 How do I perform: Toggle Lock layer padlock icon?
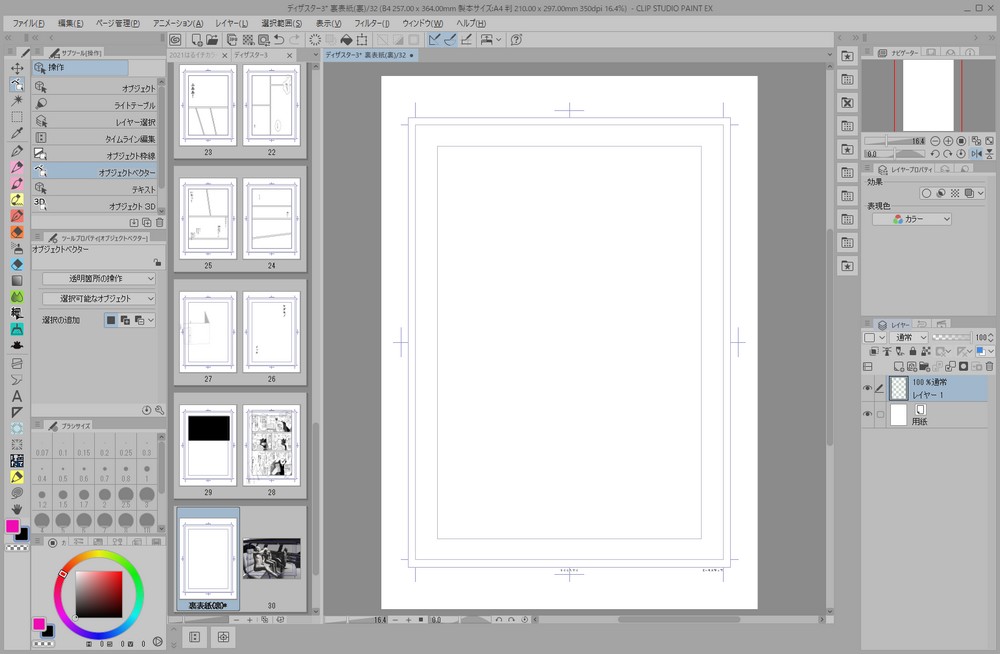913,351
